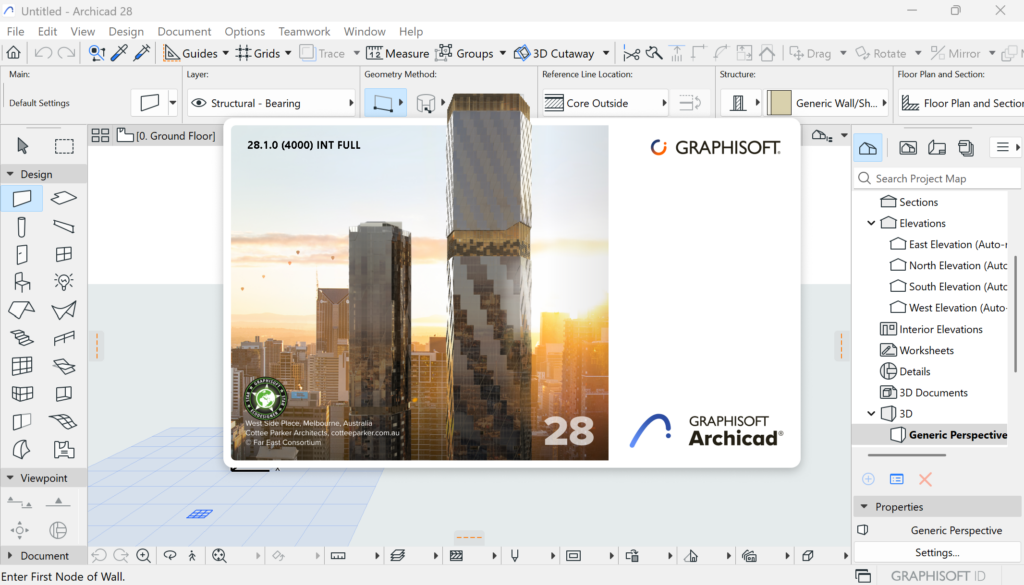1024x585 pixels.
Task: Select the Wall tool in Design
Action: (22, 198)
